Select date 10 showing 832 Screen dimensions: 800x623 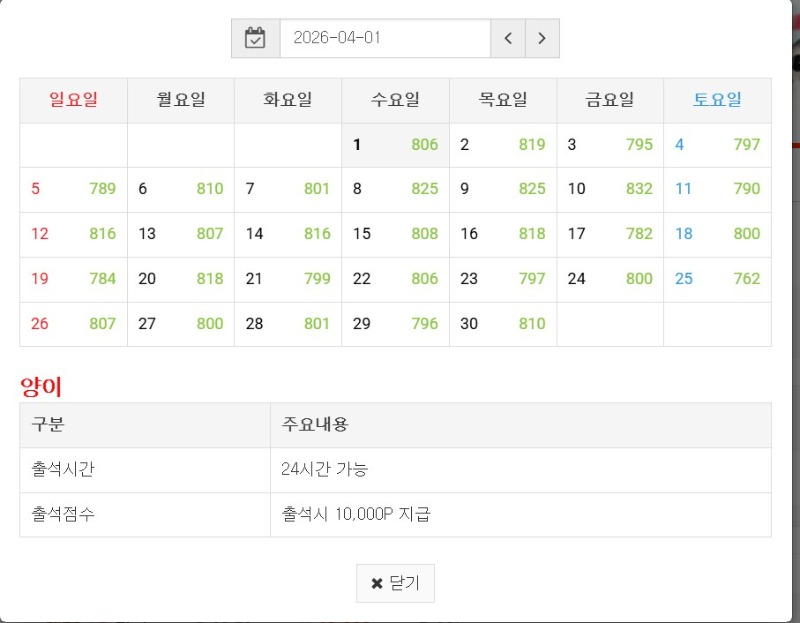(610, 189)
